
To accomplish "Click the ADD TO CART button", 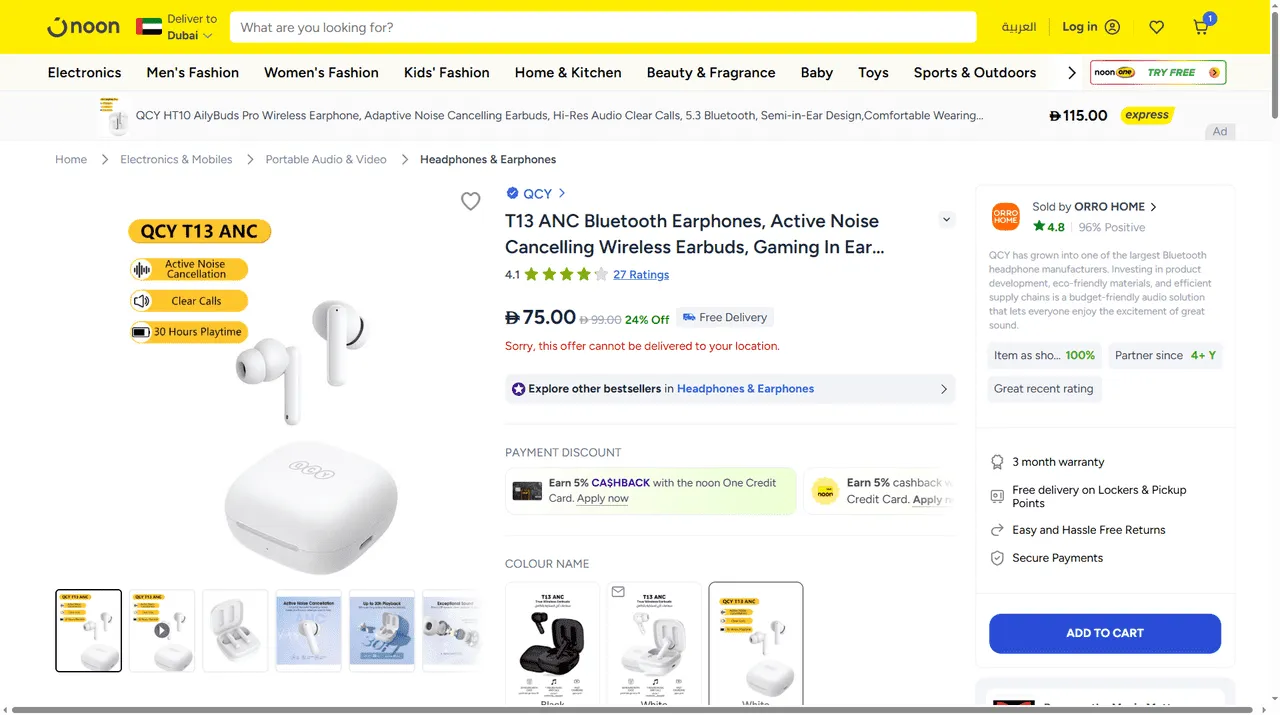I will tap(1104, 633).
